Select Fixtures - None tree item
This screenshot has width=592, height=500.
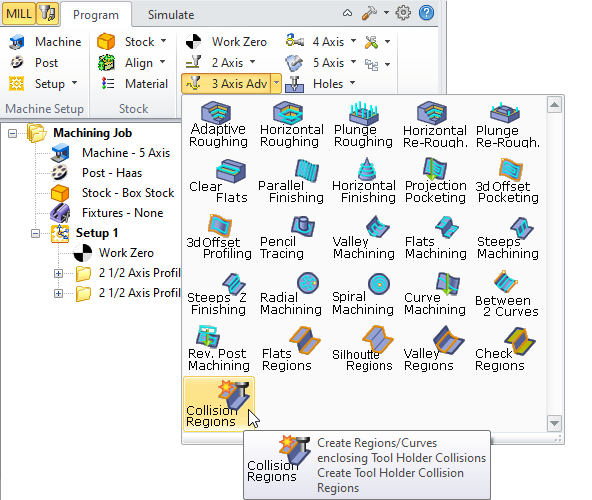[106, 213]
